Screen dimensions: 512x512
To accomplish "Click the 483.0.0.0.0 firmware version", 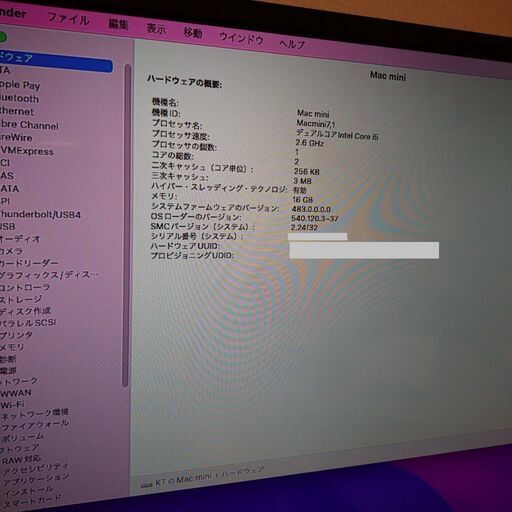I will 311,209.
